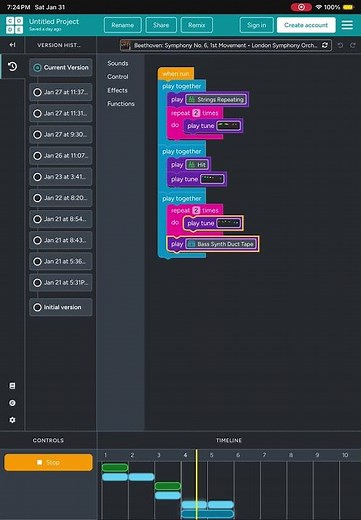Open the book documentation icon
The height and width of the screenshot is (520, 361).
pyautogui.click(x=12, y=386)
